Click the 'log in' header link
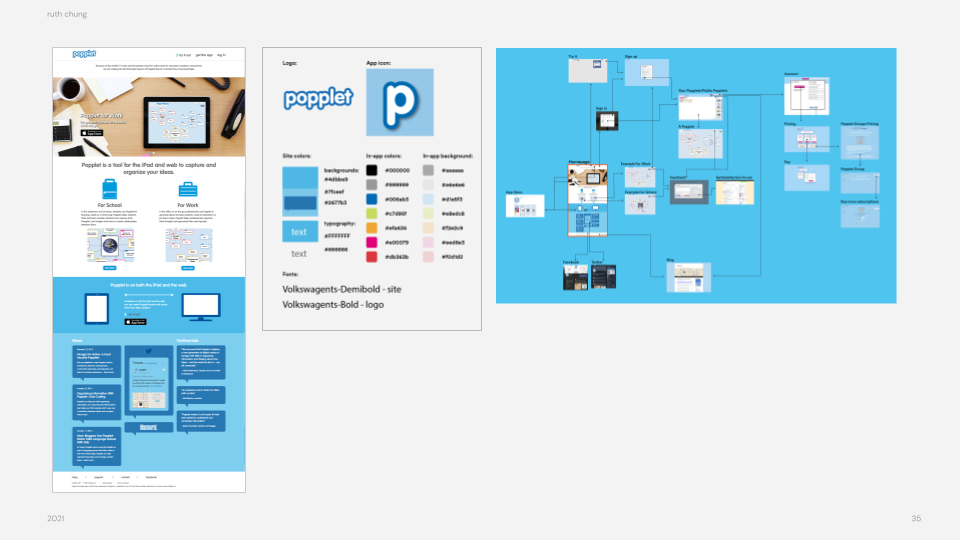 (x=221, y=55)
